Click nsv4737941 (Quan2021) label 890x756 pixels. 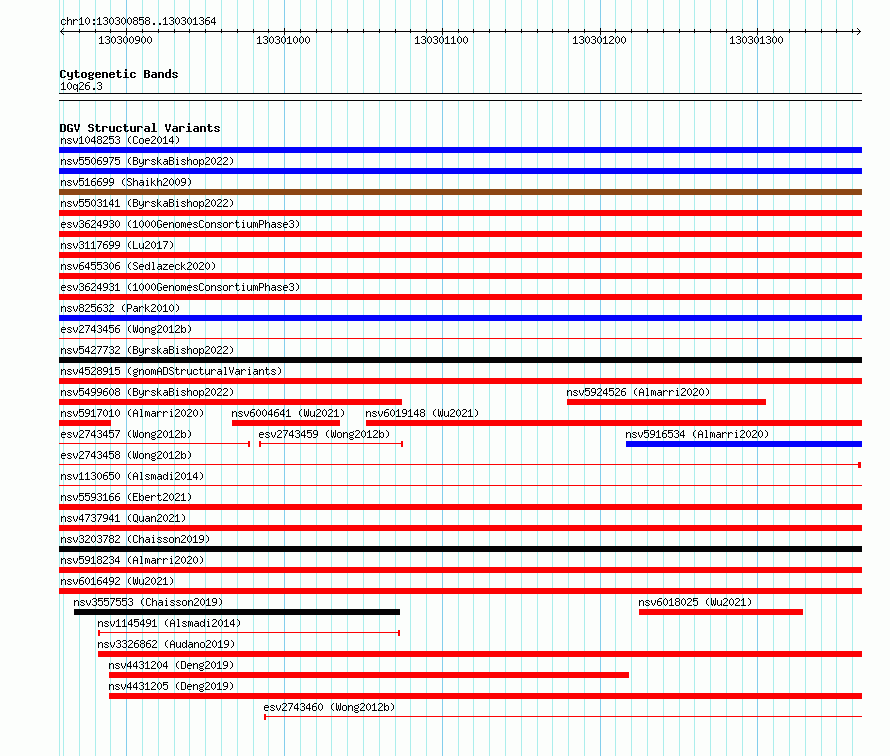(123, 518)
